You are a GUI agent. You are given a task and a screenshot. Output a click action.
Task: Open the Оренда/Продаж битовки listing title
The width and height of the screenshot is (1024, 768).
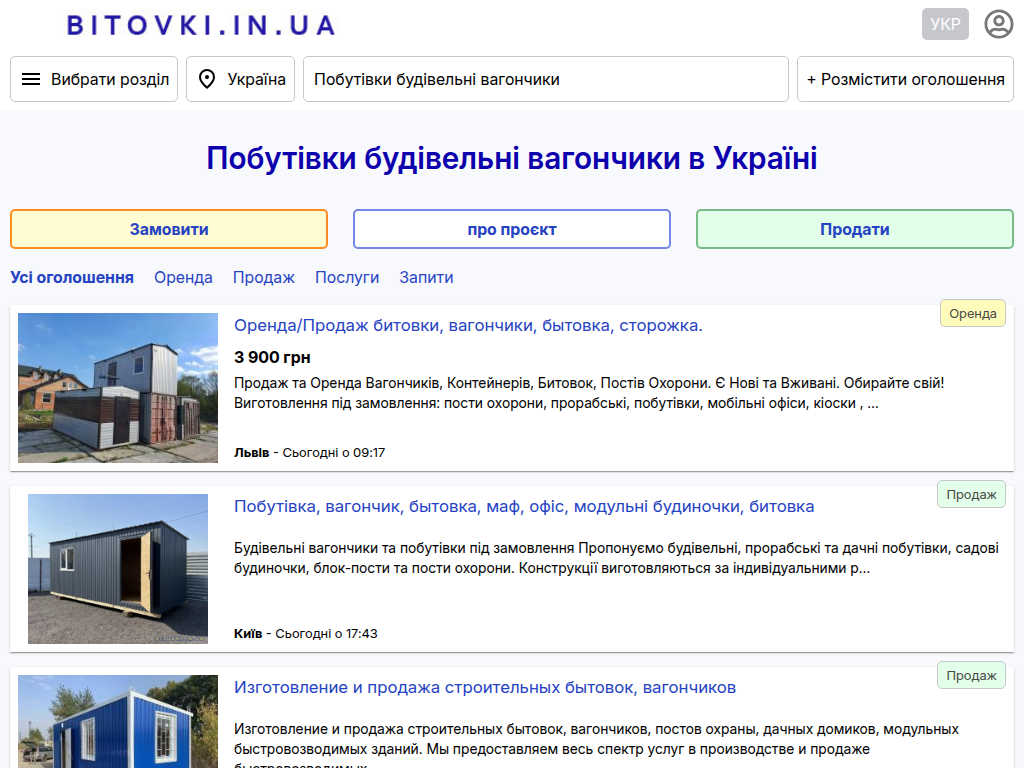[x=468, y=325]
